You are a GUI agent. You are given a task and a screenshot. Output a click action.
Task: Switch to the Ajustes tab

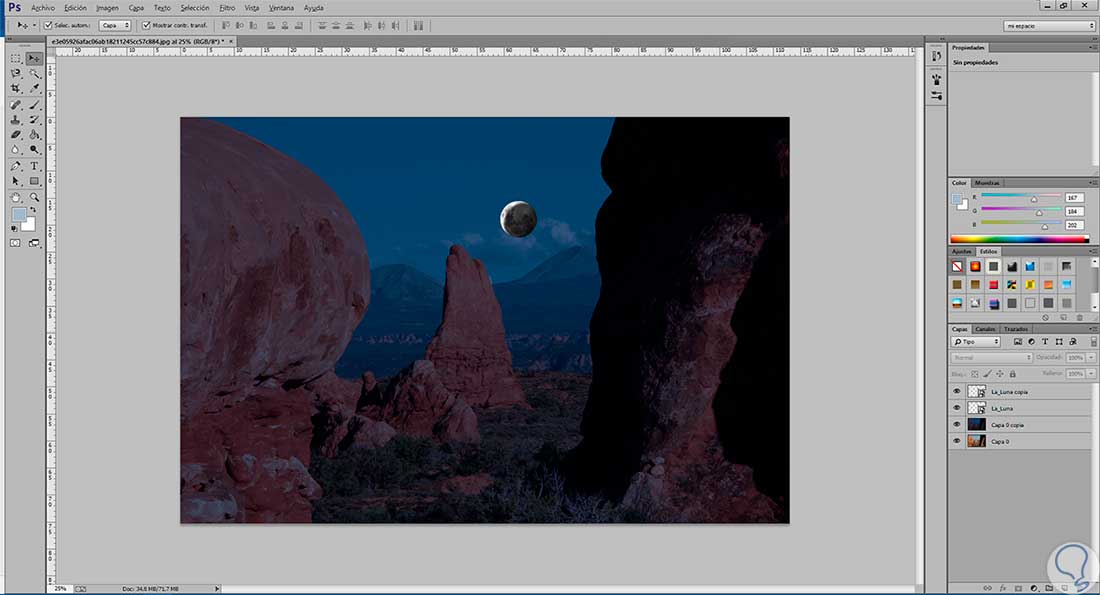point(962,251)
